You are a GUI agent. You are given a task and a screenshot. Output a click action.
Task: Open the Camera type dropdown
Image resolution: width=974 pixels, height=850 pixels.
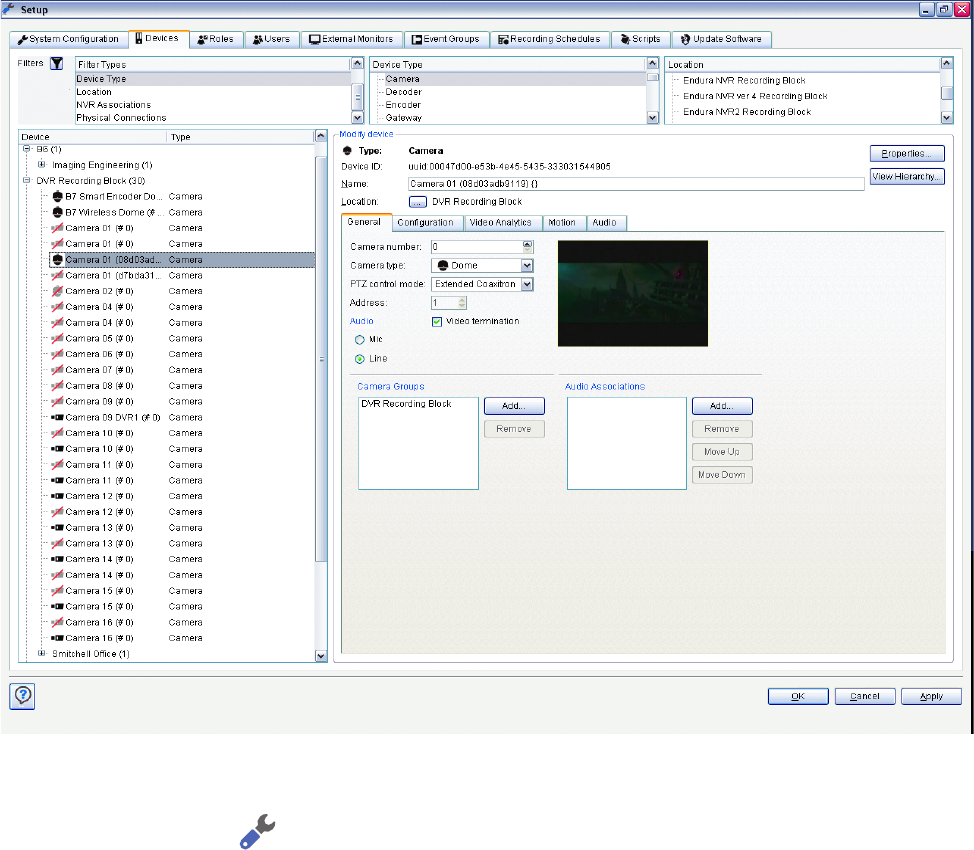(x=526, y=265)
